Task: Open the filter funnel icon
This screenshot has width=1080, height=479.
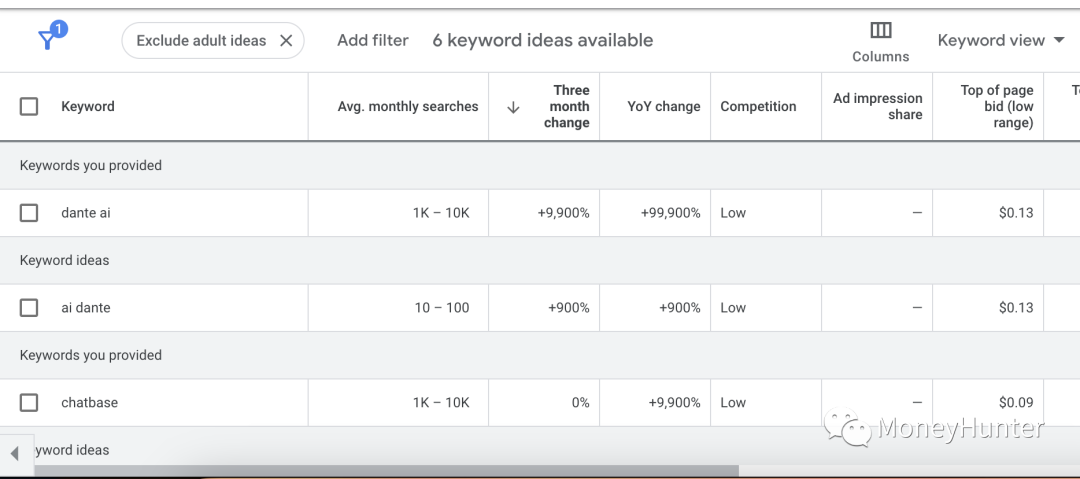Action: tap(48, 41)
